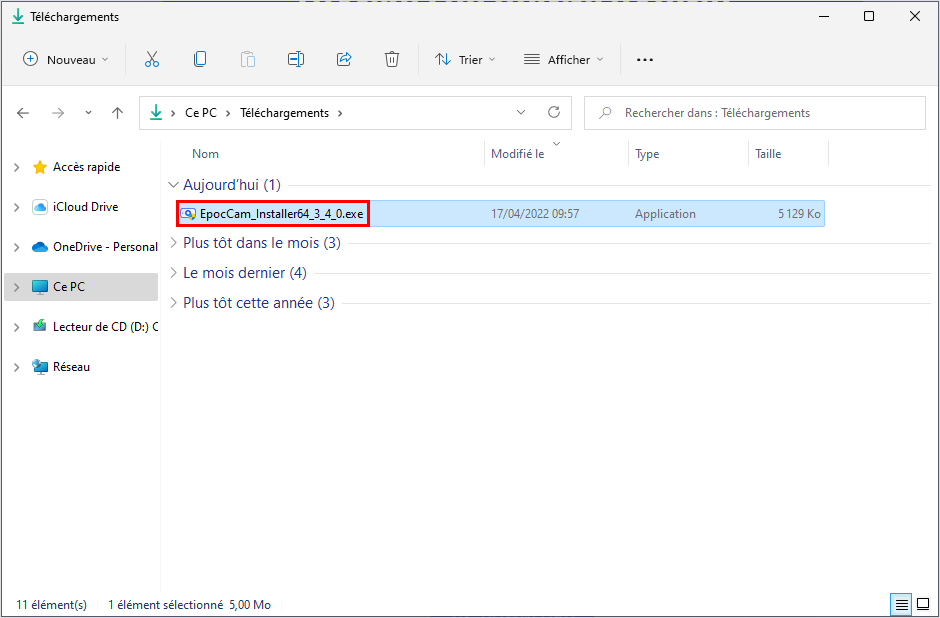Open the Nouveau menu button

point(65,59)
